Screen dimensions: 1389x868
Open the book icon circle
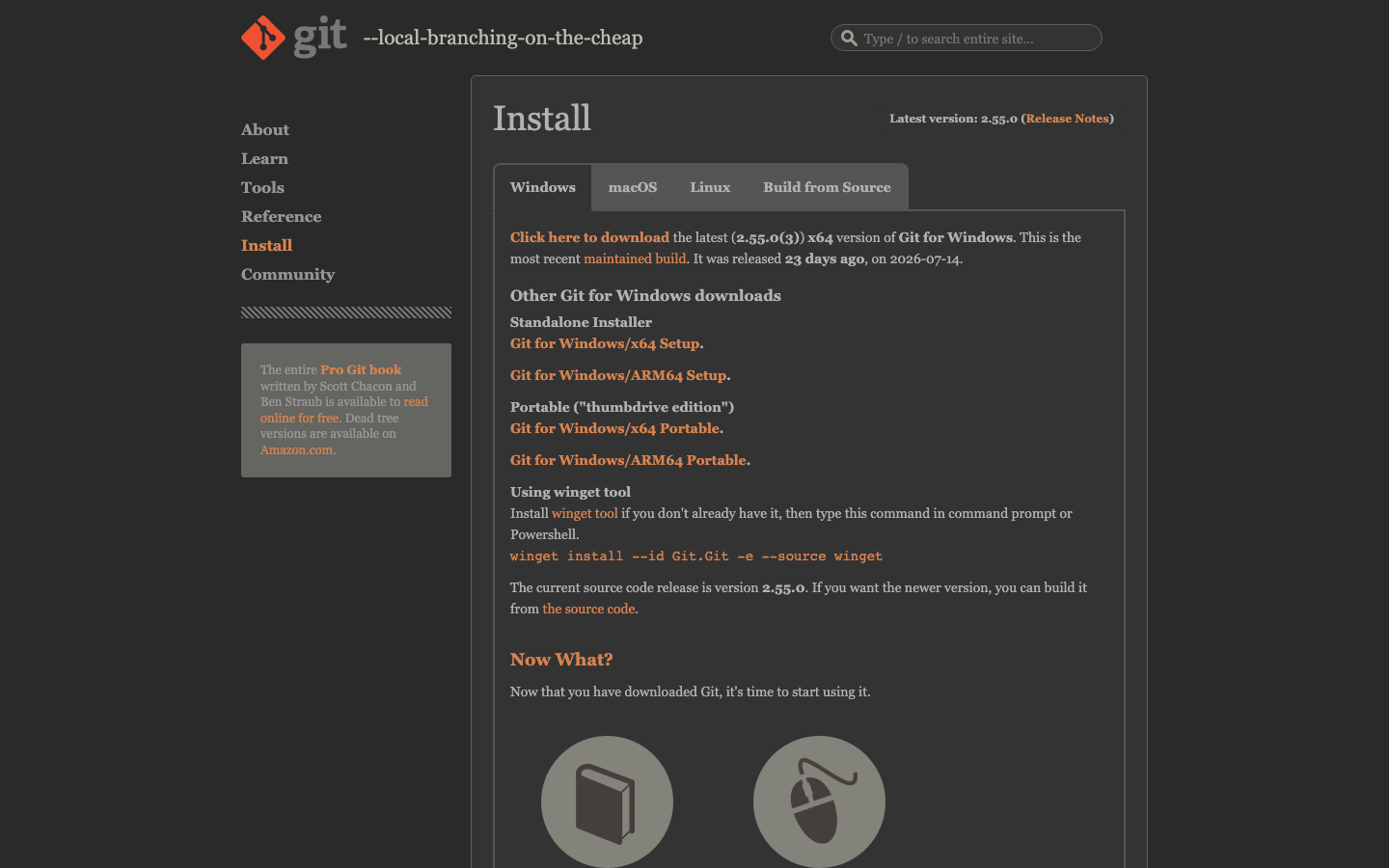pyautogui.click(x=607, y=801)
